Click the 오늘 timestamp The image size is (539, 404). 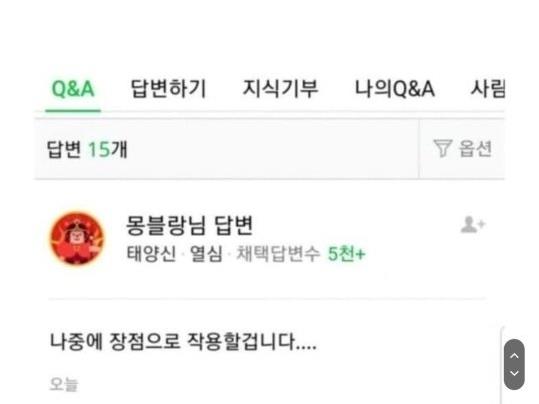click(64, 384)
